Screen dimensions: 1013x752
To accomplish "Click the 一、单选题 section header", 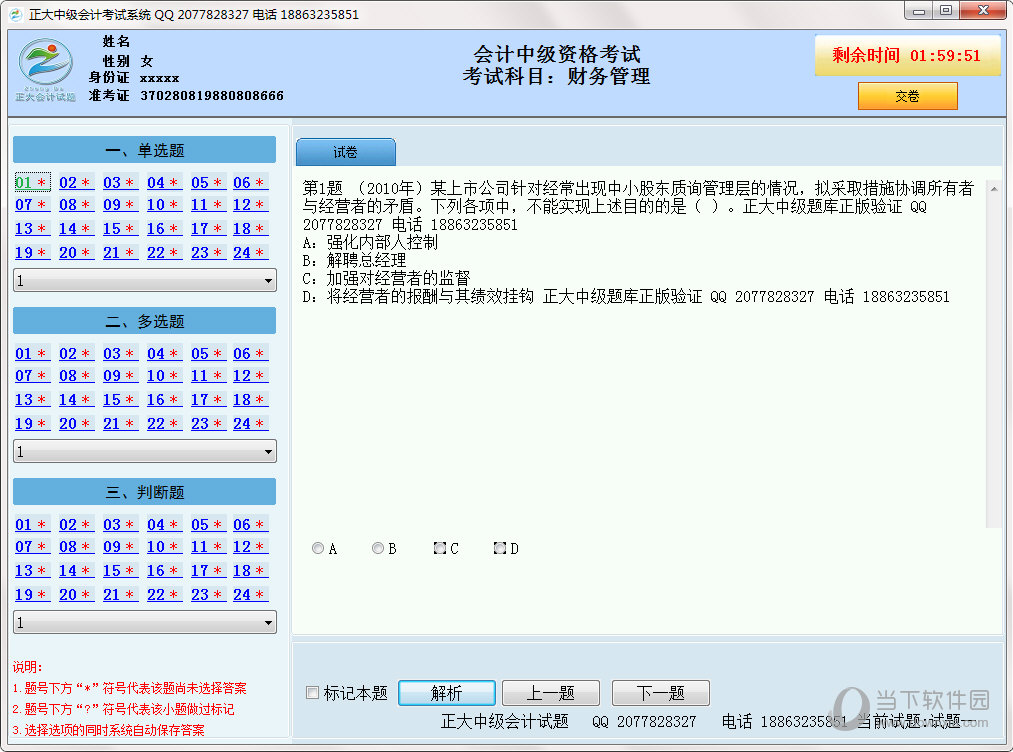I will 145,150.
